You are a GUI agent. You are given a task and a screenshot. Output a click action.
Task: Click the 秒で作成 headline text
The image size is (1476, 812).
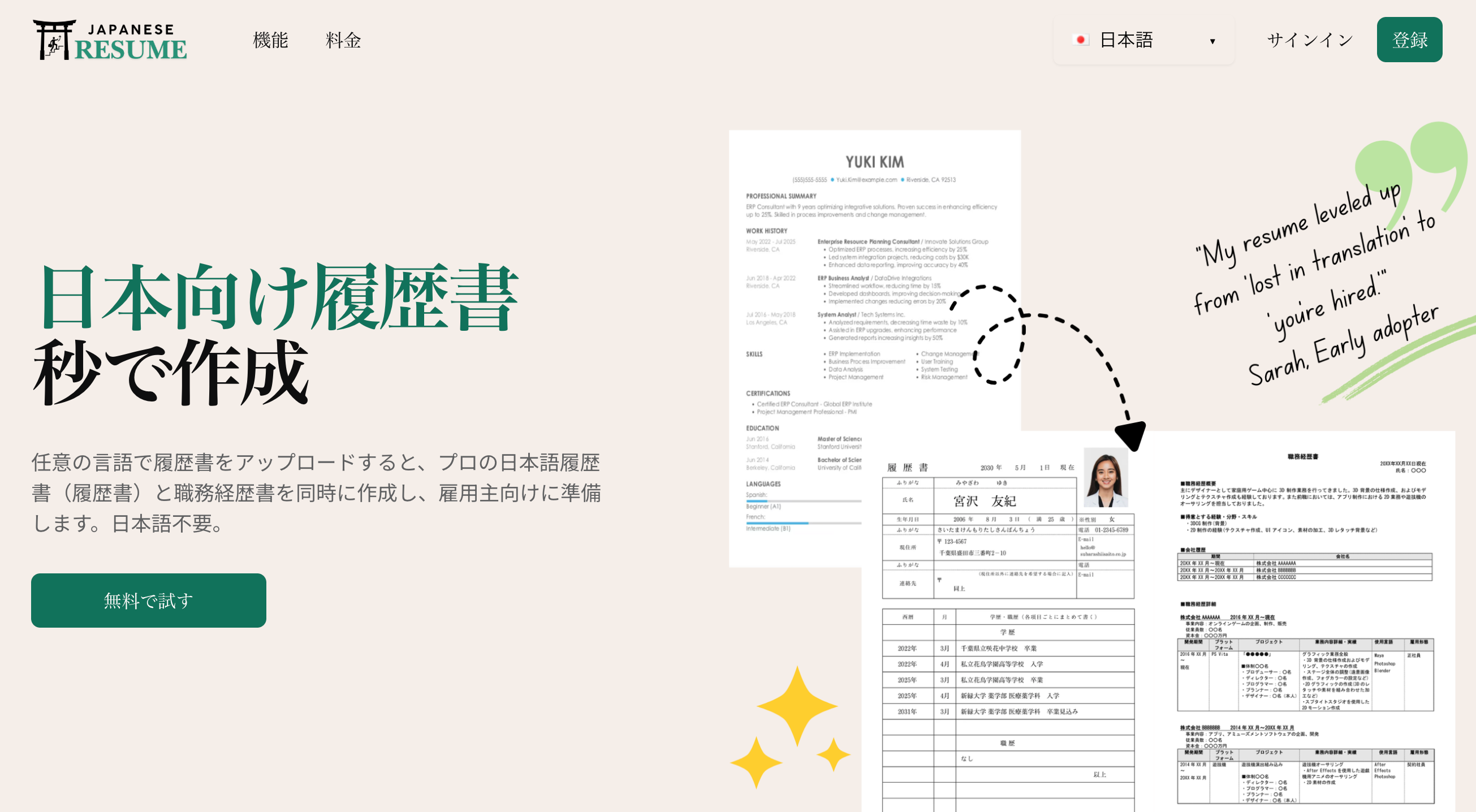[171, 373]
